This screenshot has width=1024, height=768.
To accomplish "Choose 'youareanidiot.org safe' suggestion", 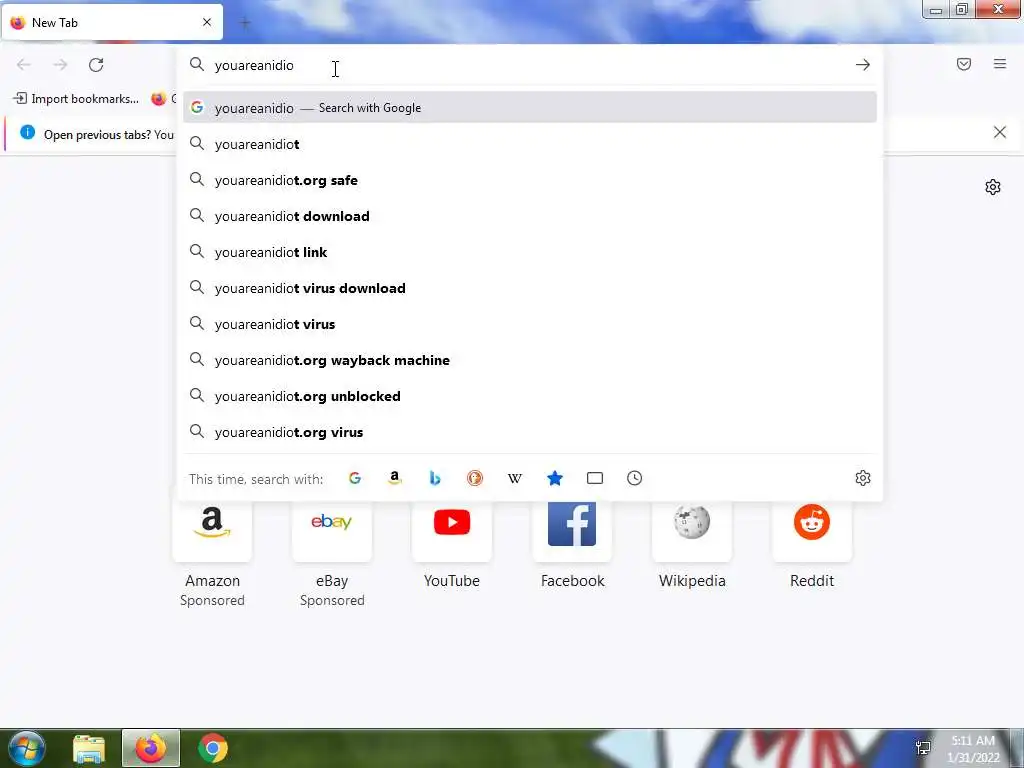I will click(530, 180).
